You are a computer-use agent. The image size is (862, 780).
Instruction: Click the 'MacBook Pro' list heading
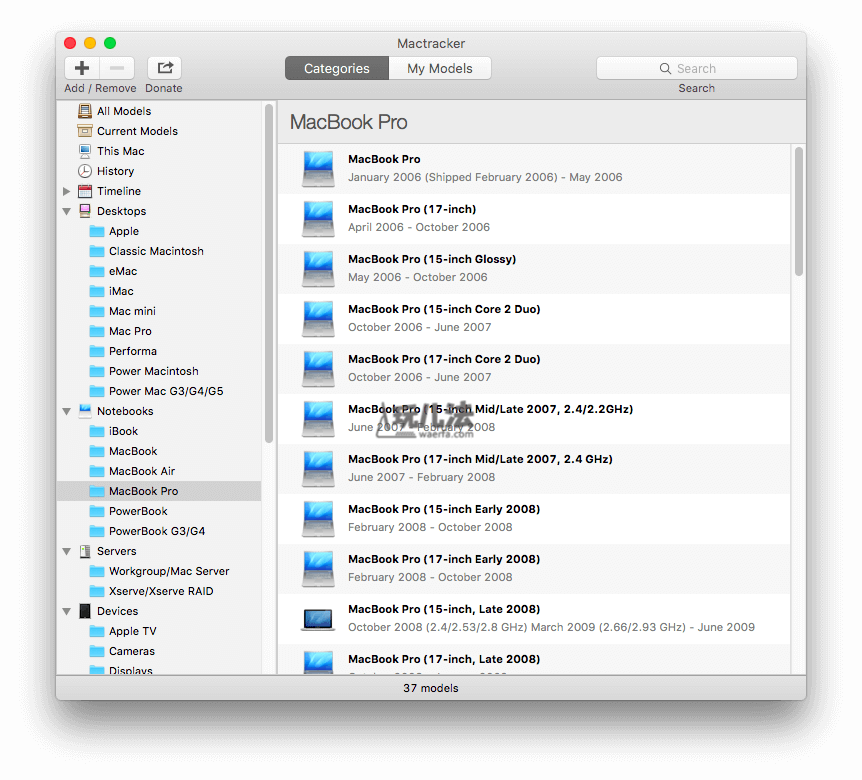349,122
